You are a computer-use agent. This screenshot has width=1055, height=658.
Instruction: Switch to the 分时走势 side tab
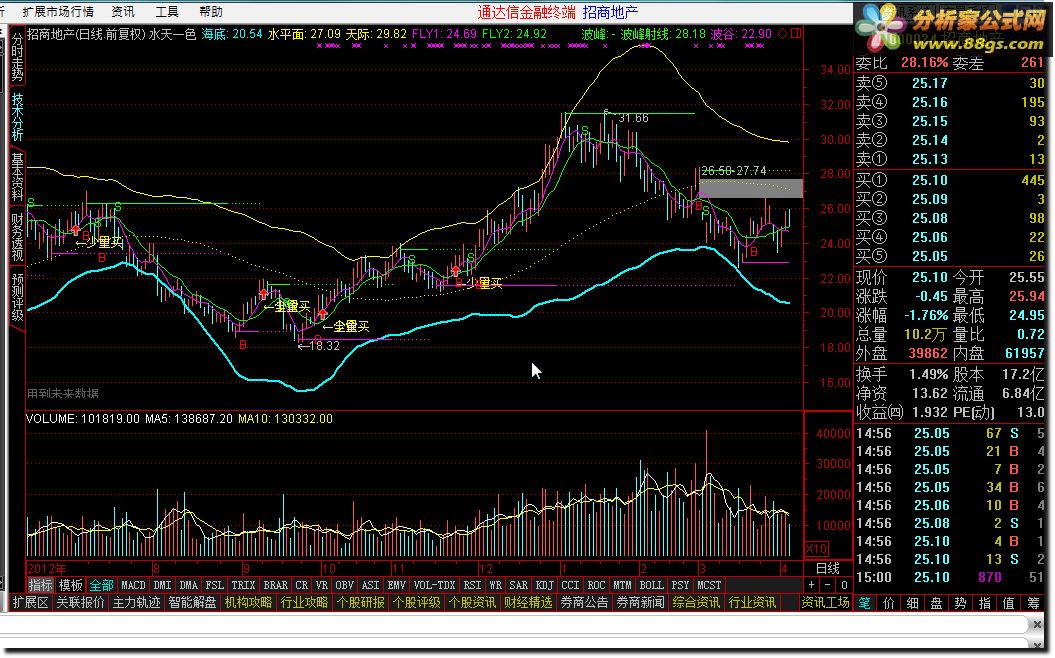17,57
